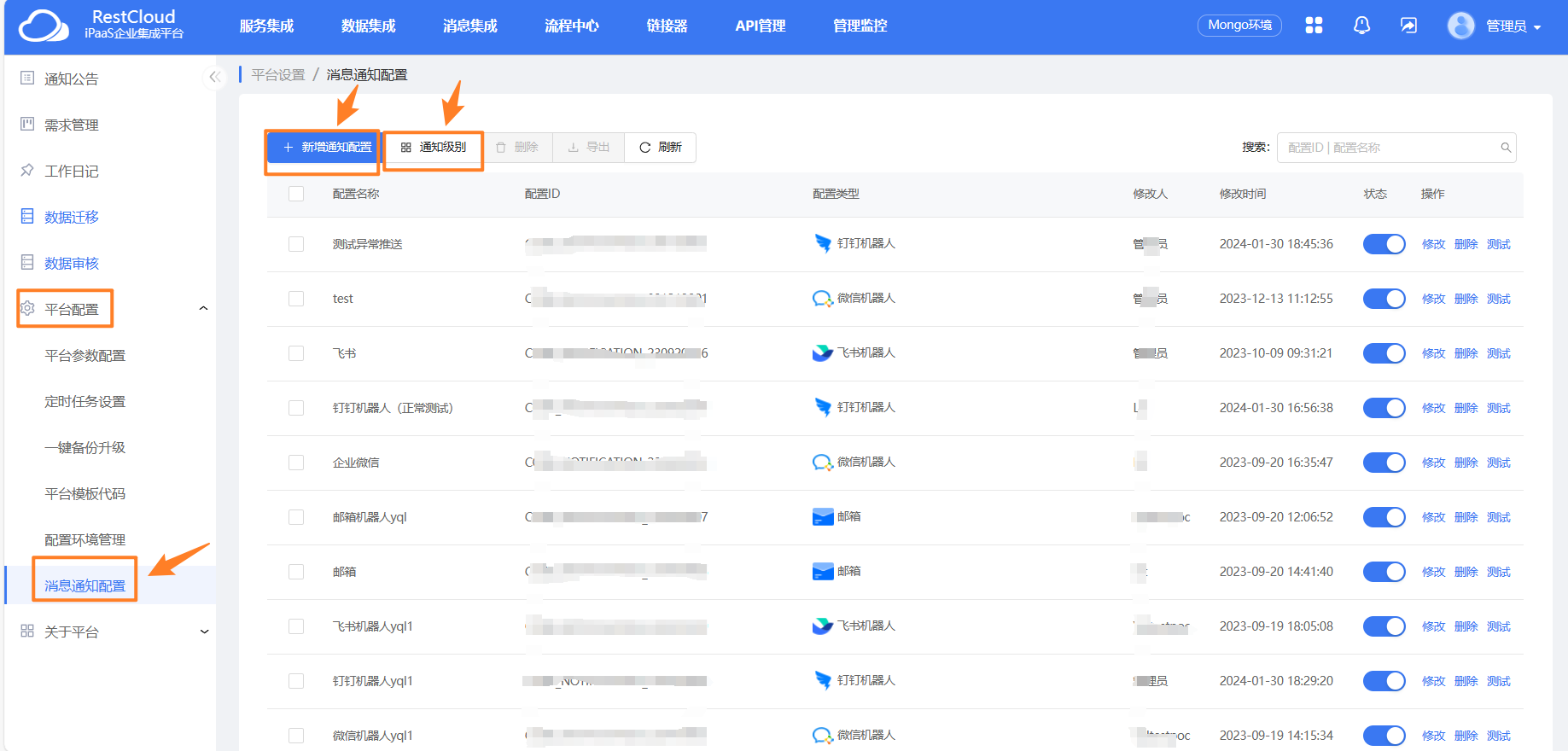Open the 链接器 top menu
1568x751 pixels.
pos(667,26)
